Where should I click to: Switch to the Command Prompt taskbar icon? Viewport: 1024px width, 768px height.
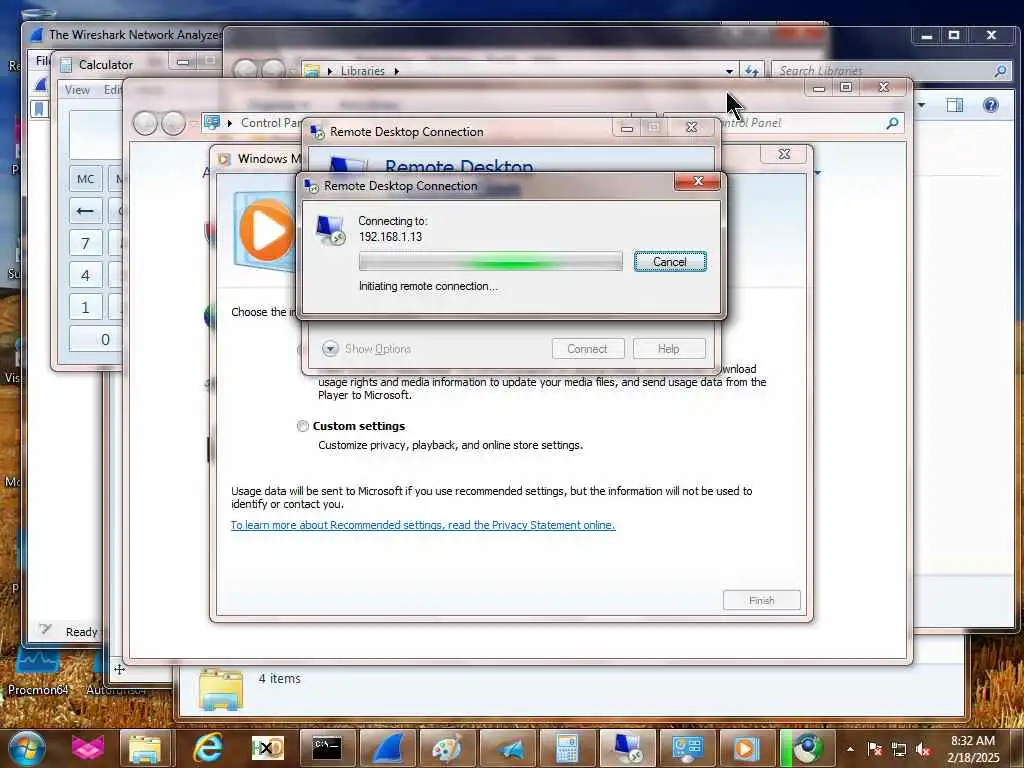pos(327,748)
